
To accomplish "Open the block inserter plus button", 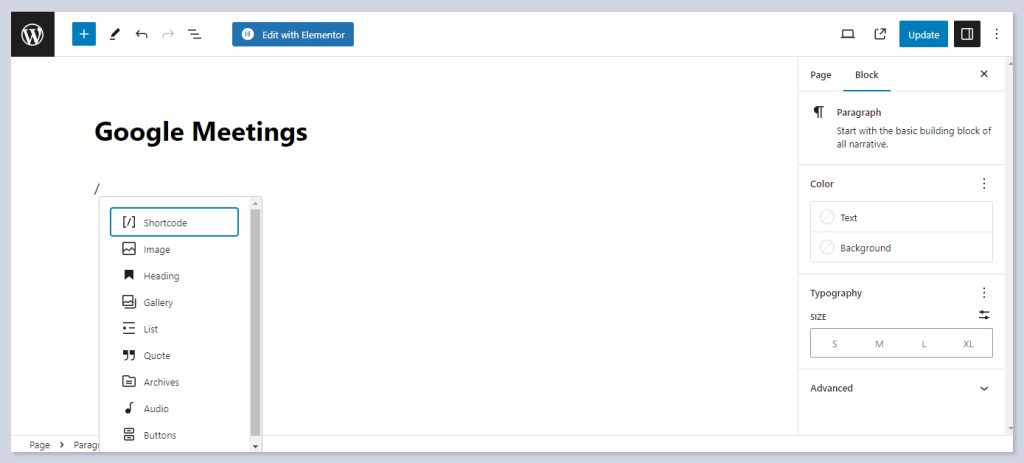I will 84,34.
